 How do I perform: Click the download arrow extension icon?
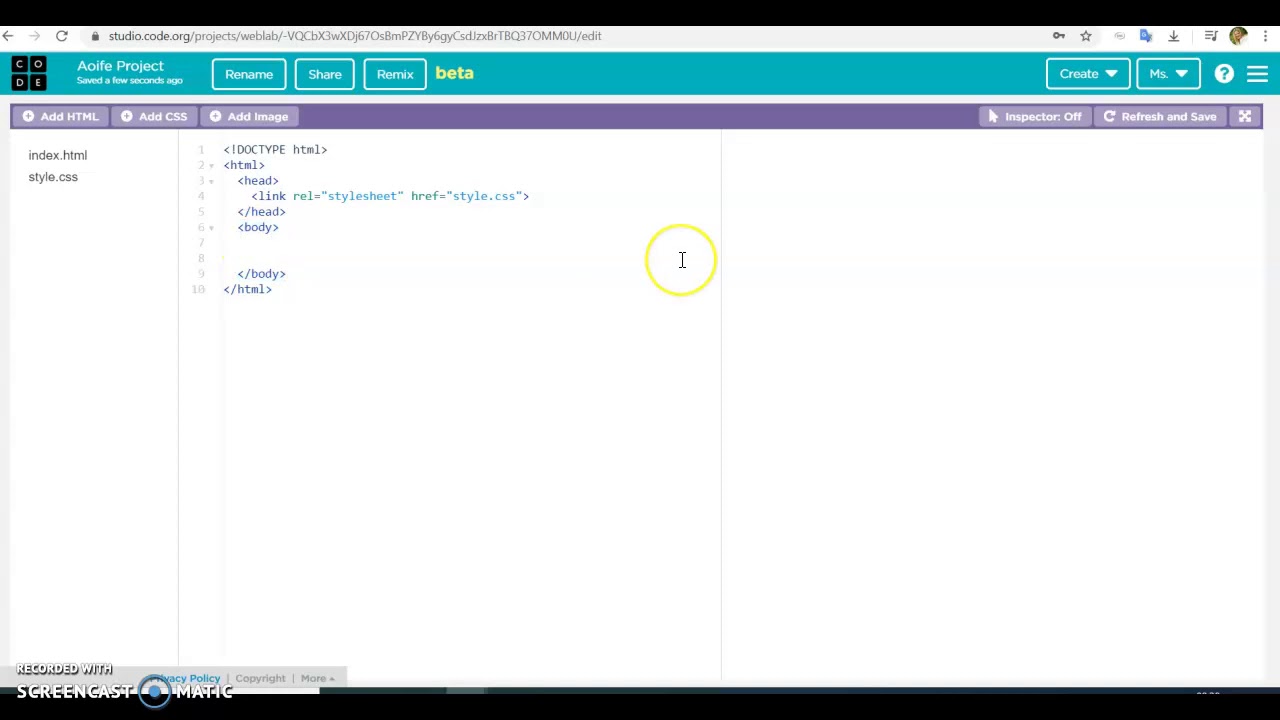coord(1174,36)
